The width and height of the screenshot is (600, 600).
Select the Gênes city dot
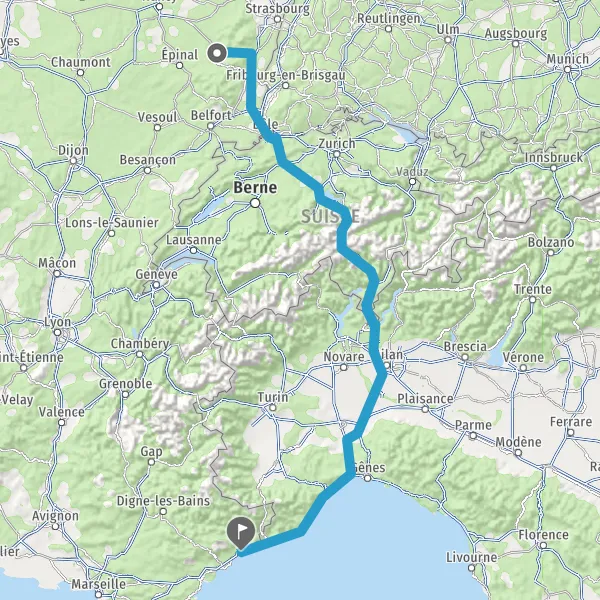tap(367, 478)
